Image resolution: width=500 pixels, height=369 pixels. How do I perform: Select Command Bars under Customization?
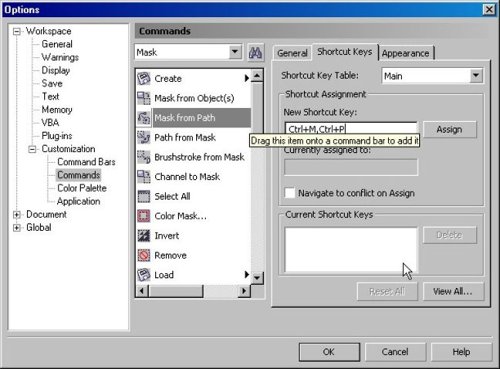click(86, 162)
